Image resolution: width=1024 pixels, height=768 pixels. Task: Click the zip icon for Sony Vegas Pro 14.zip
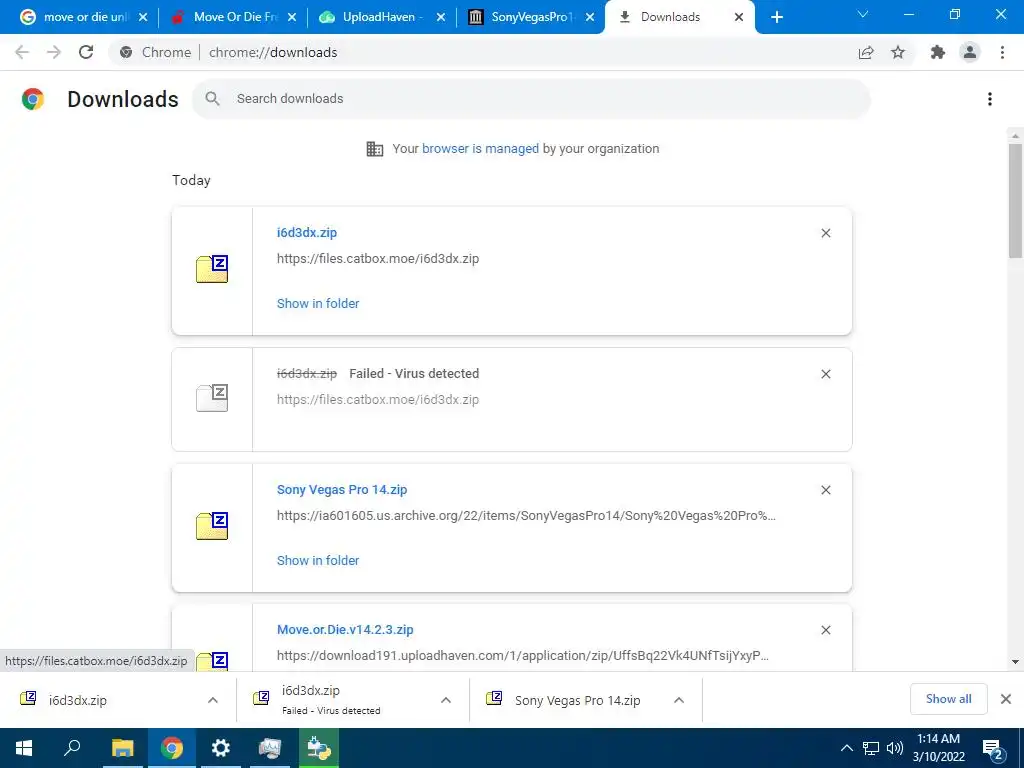212,526
